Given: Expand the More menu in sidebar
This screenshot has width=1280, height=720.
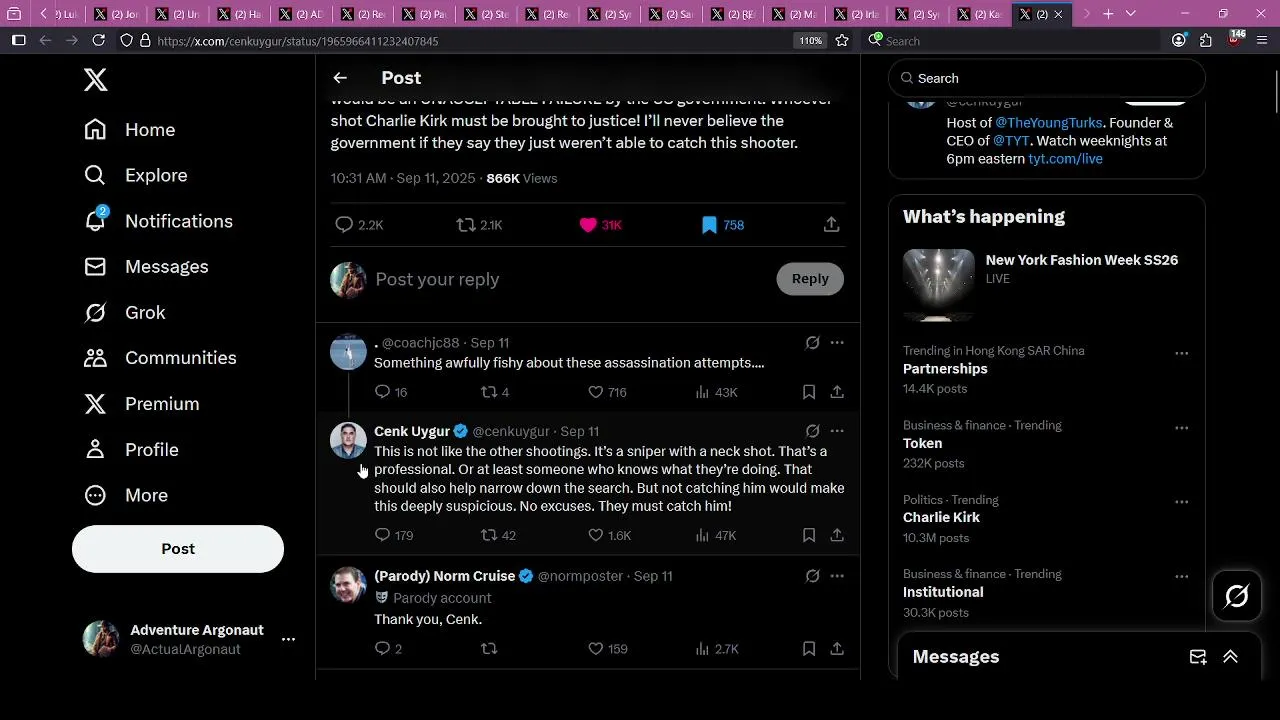Looking at the screenshot, I should point(126,495).
